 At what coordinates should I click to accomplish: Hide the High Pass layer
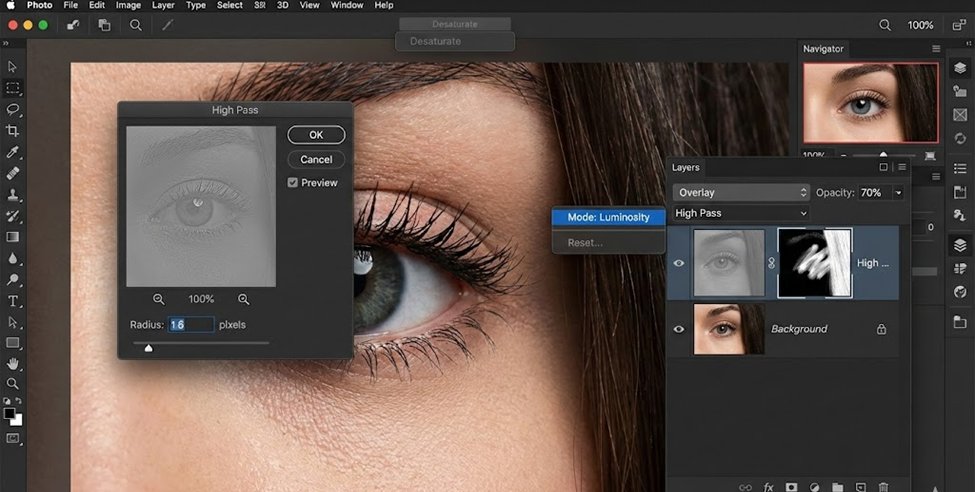678,263
